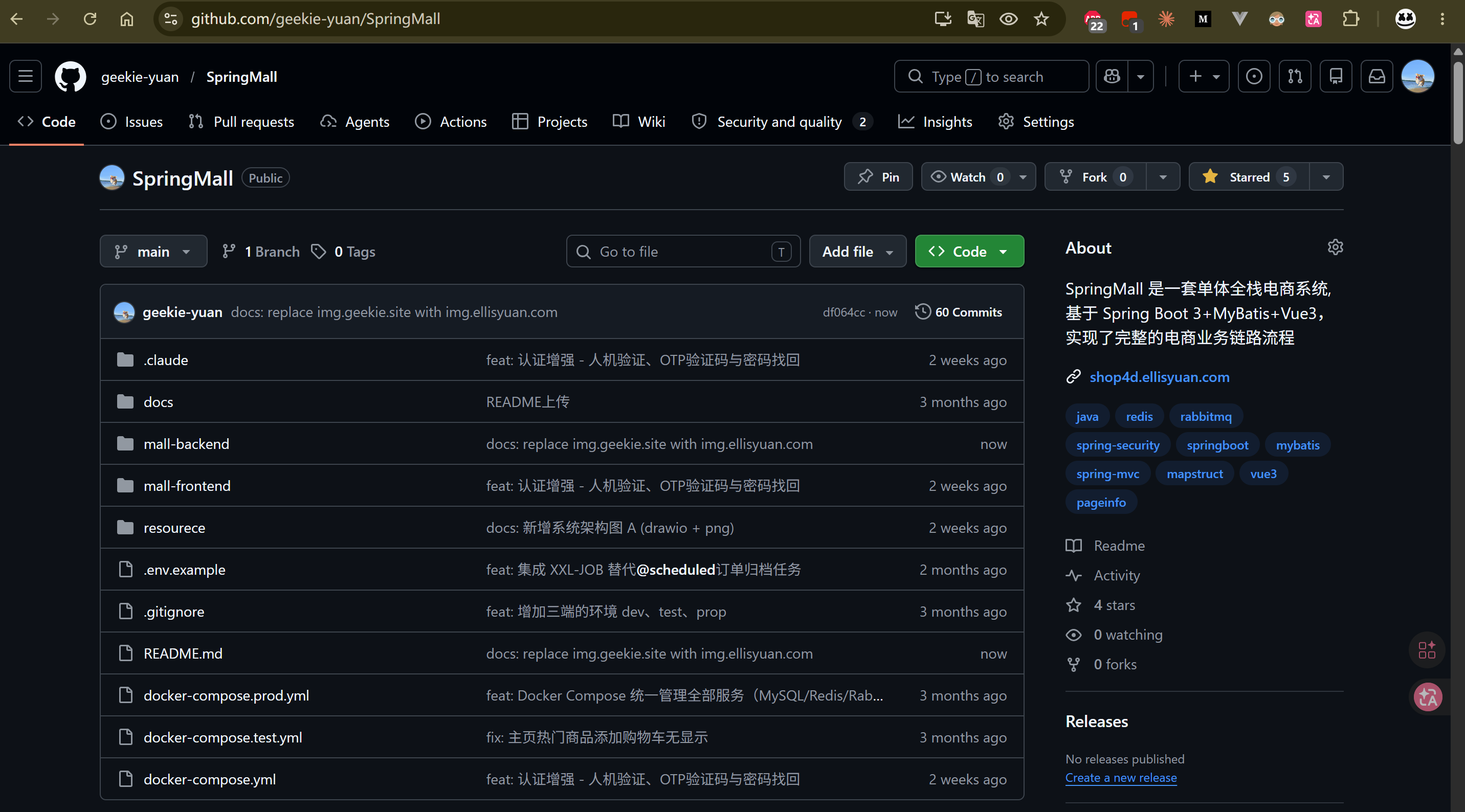Open the issues inbox icon in header
Screen dimensions: 1465x812
click(x=1254, y=76)
